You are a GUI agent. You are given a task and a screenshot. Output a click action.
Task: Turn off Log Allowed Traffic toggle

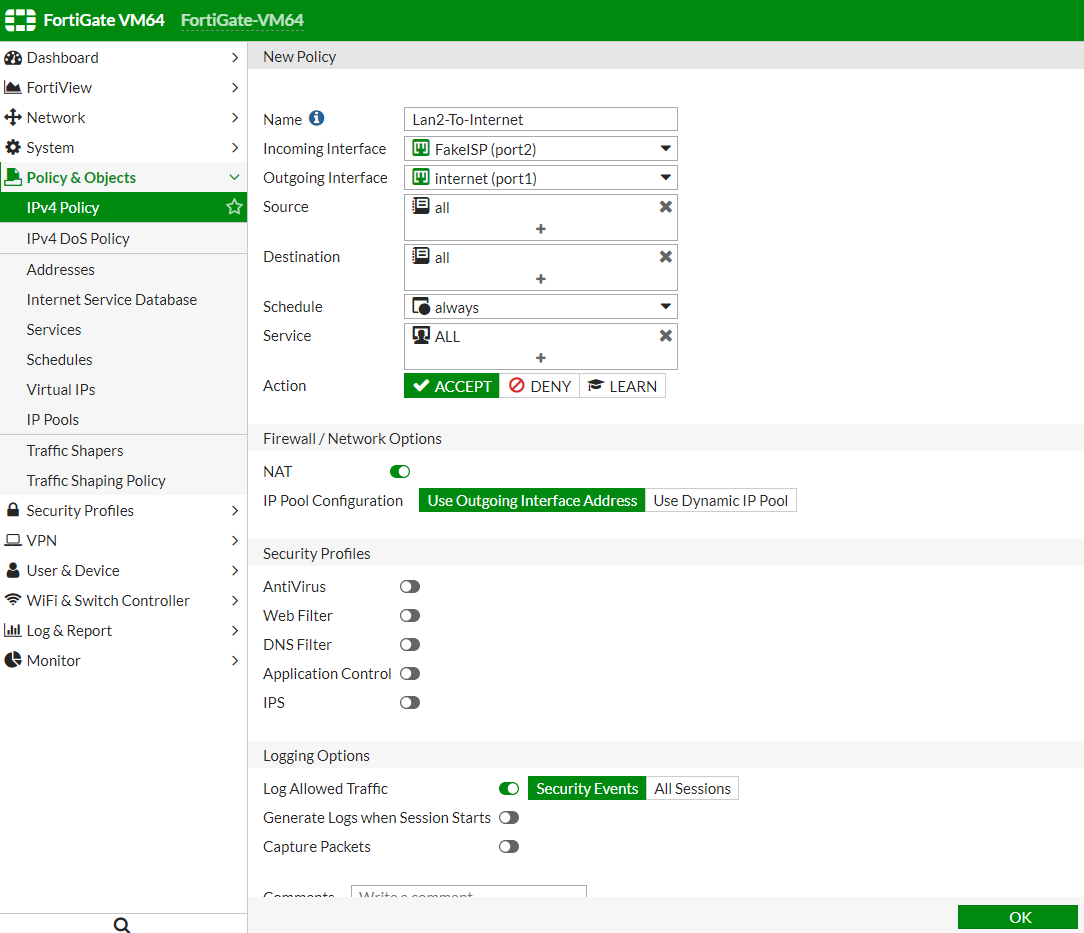point(509,789)
